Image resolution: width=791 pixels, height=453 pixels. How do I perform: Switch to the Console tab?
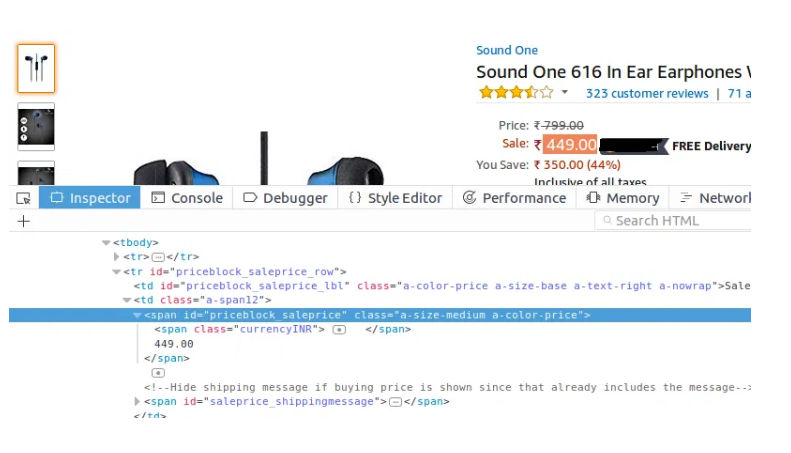(x=187, y=198)
